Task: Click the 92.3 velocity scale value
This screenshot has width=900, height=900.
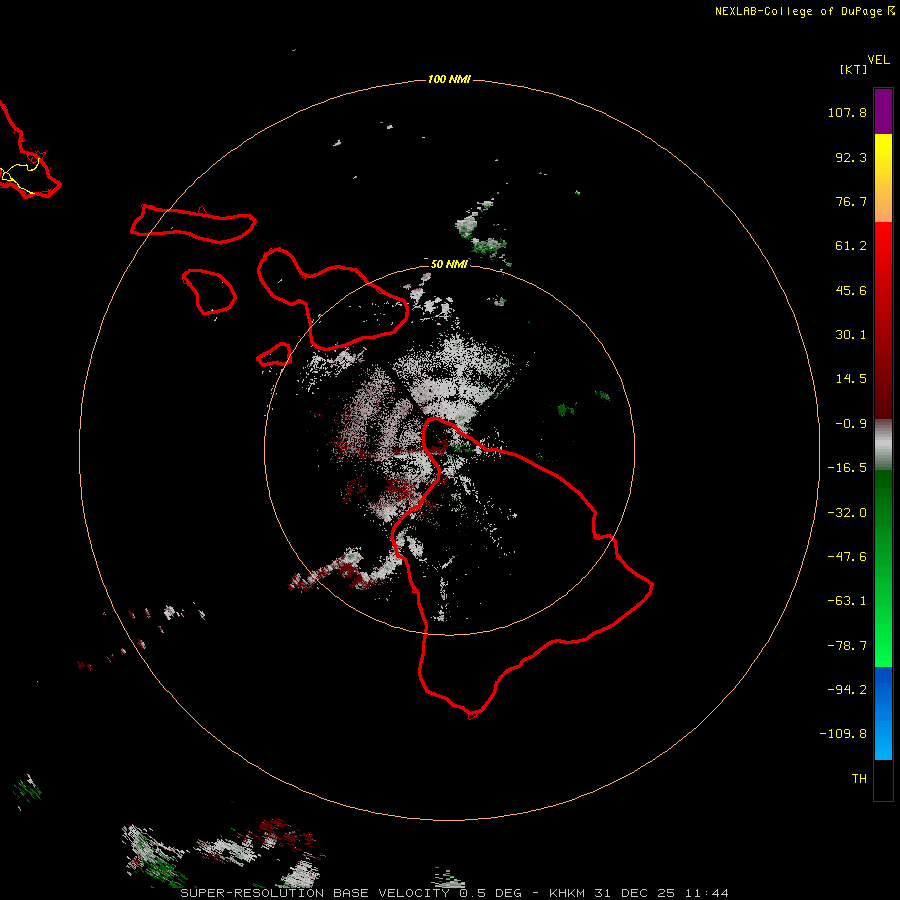Action: 851,157
